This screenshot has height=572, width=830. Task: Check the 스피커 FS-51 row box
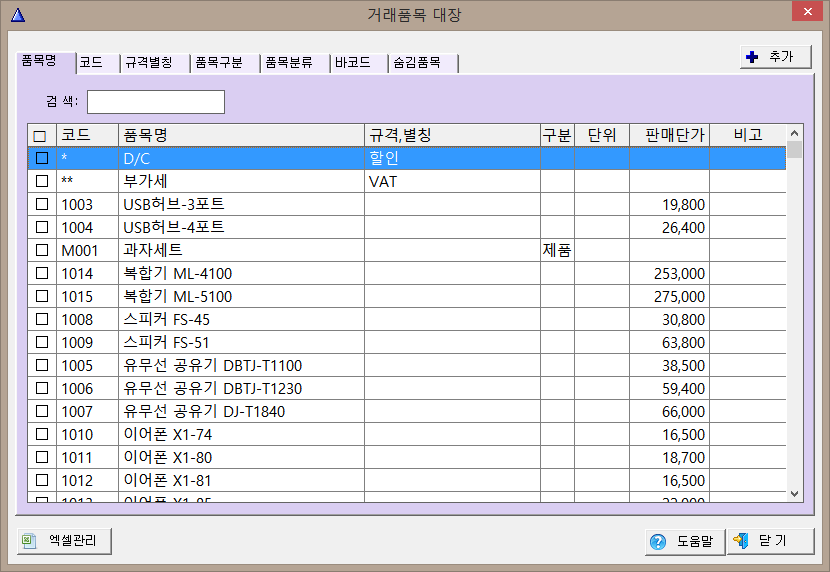coord(42,342)
